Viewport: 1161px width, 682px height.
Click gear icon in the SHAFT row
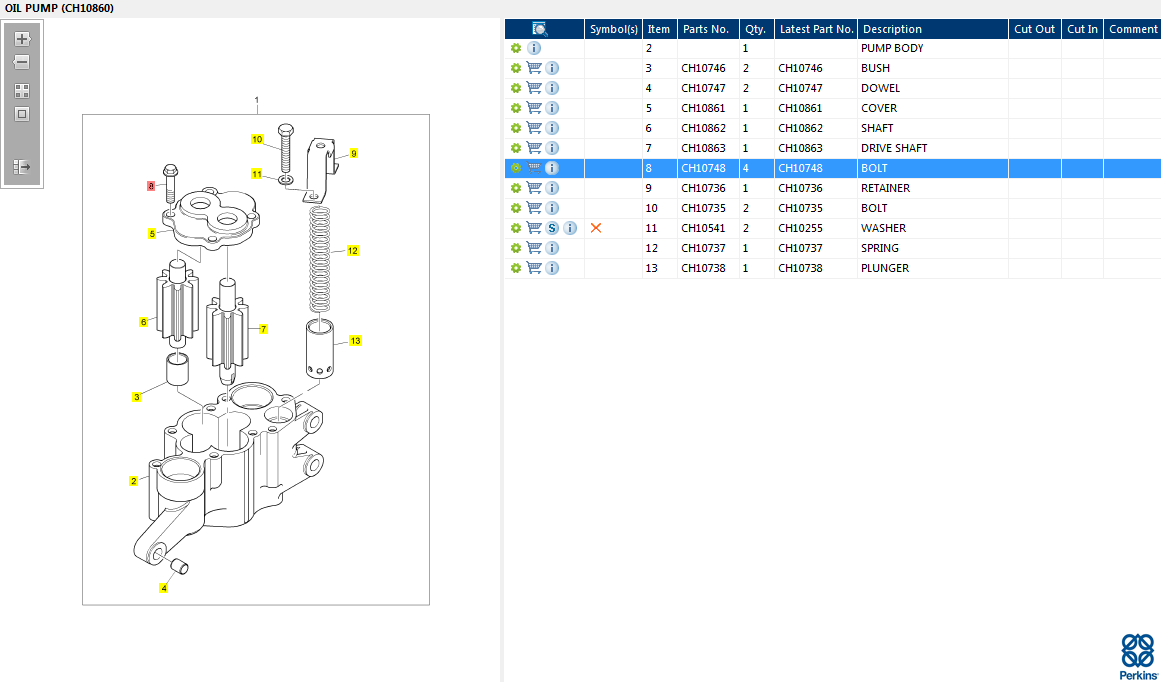[x=516, y=128]
